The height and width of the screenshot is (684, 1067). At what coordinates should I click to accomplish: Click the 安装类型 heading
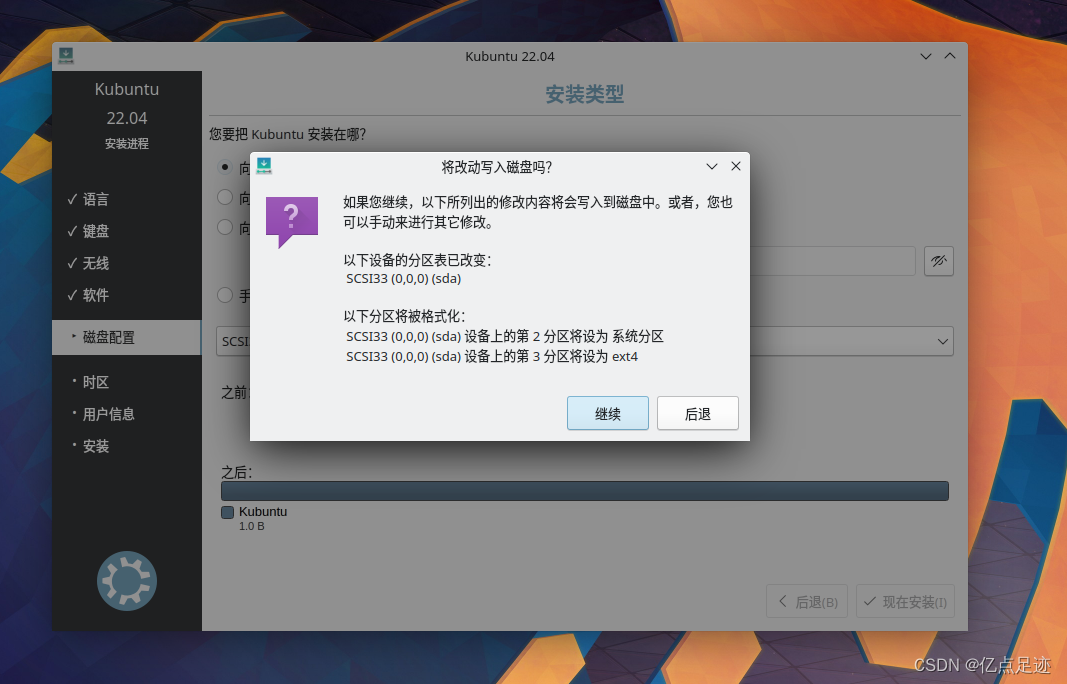585,94
